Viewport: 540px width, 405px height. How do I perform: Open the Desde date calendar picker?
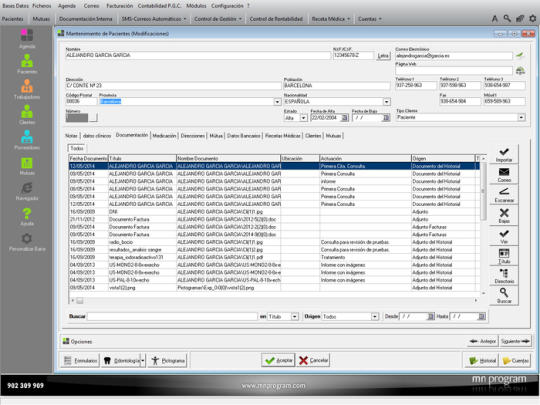click(430, 316)
